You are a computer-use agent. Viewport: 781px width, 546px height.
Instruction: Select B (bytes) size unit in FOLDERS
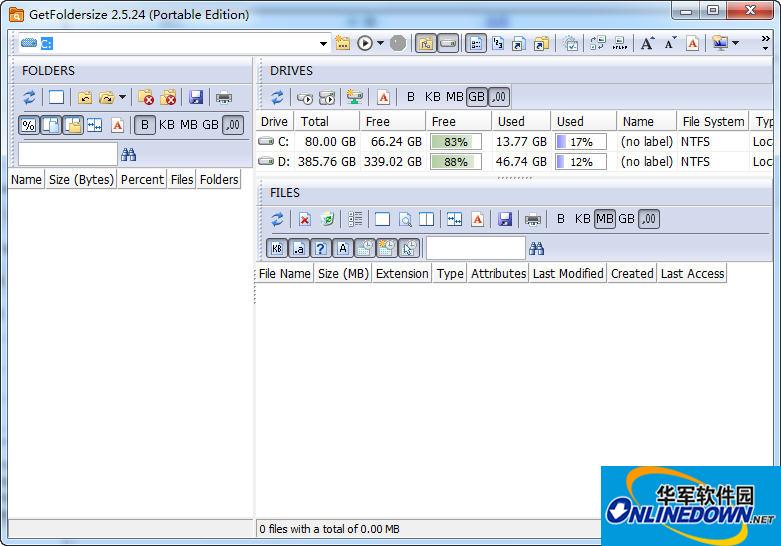coord(145,125)
